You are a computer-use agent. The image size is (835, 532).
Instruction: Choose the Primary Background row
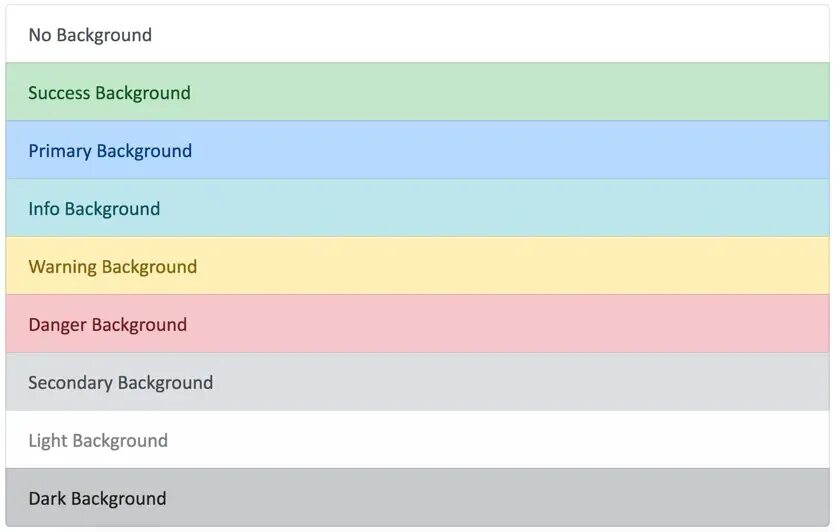pyautogui.click(x=417, y=151)
